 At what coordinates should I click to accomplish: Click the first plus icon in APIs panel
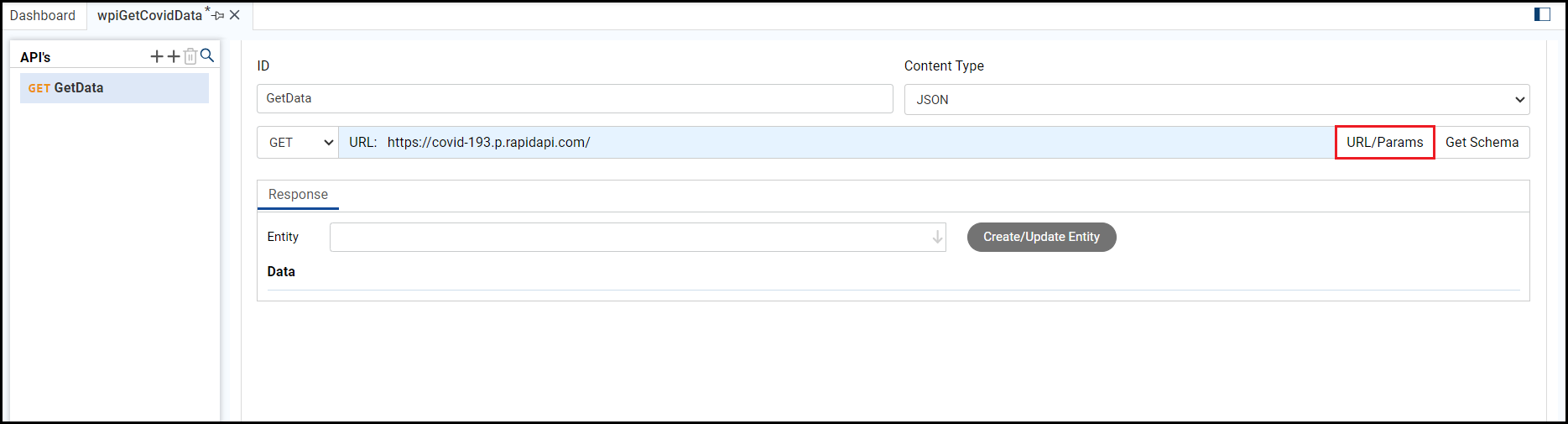157,56
